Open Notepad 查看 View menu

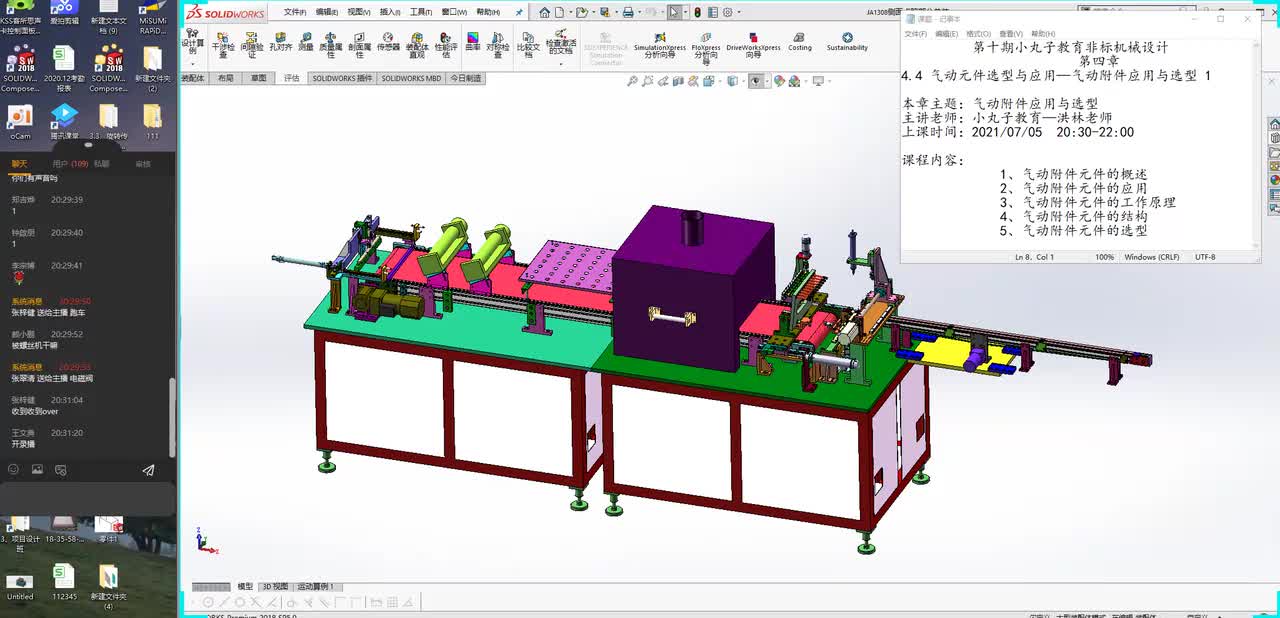point(1011,34)
